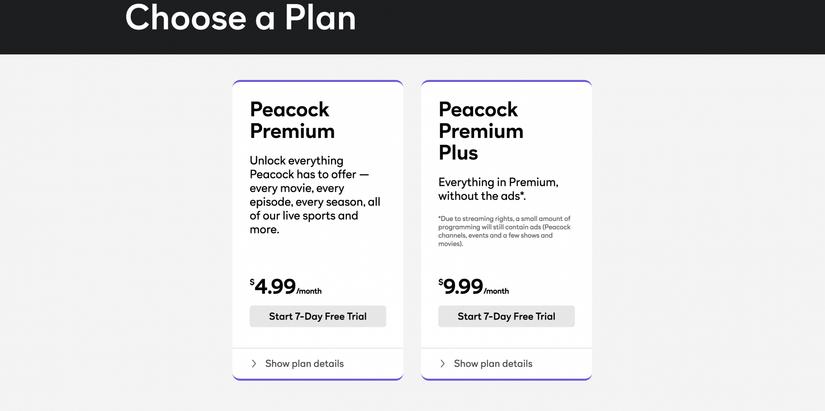This screenshot has width=825, height=411.
Task: Click the purple top border of Premium Plus card
Action: click(x=506, y=81)
